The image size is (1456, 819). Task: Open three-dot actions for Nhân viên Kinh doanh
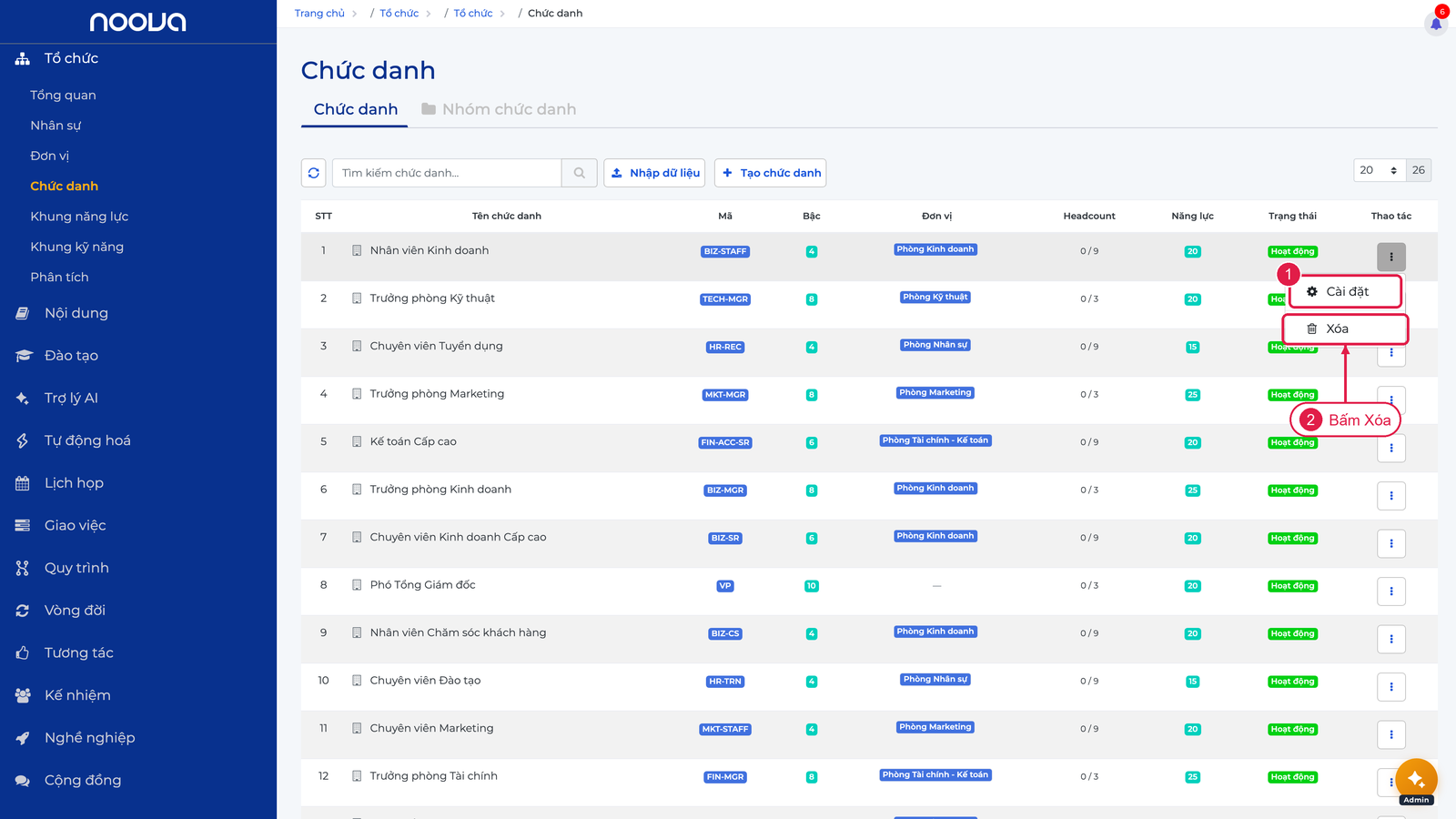point(1391,257)
